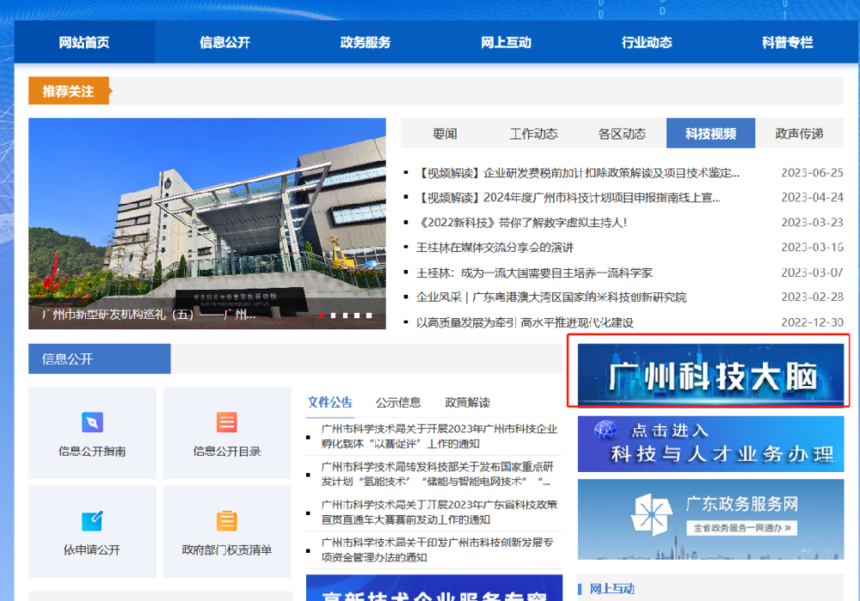This screenshot has width=860, height=601.
Task: Open 以高质量发展为牵引 article
Action: click(x=525, y=322)
